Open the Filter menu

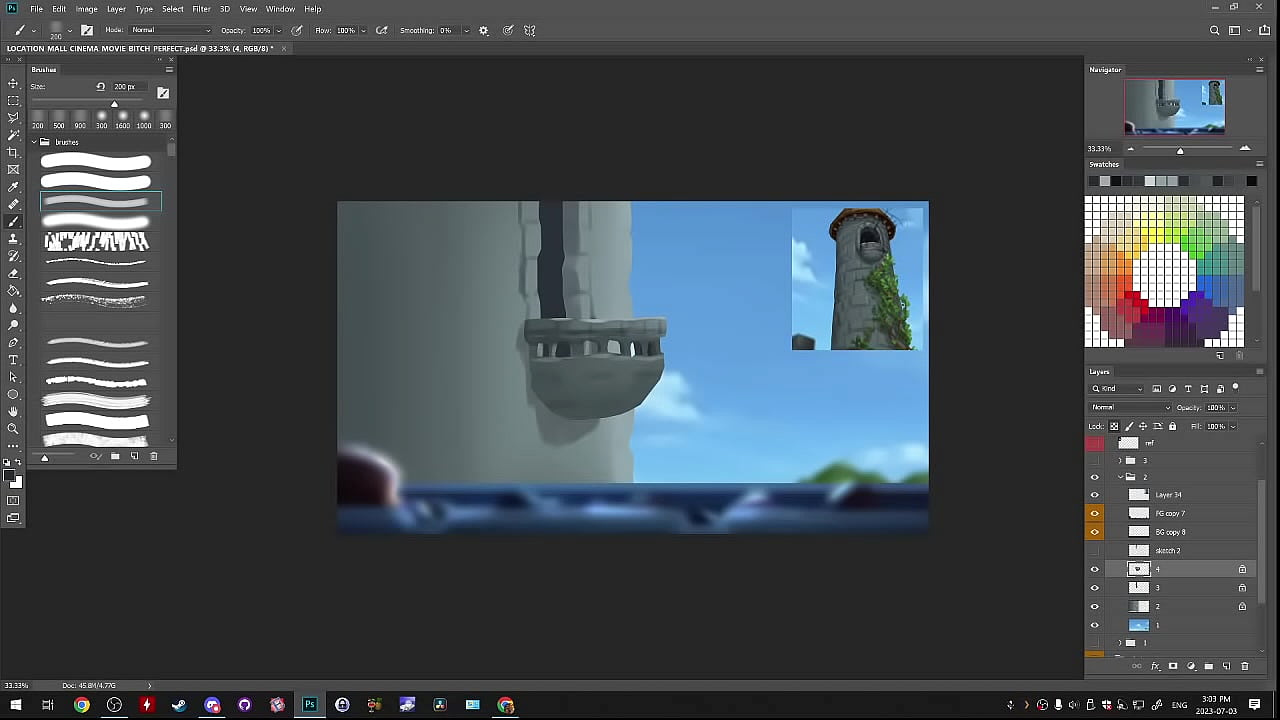coord(201,9)
